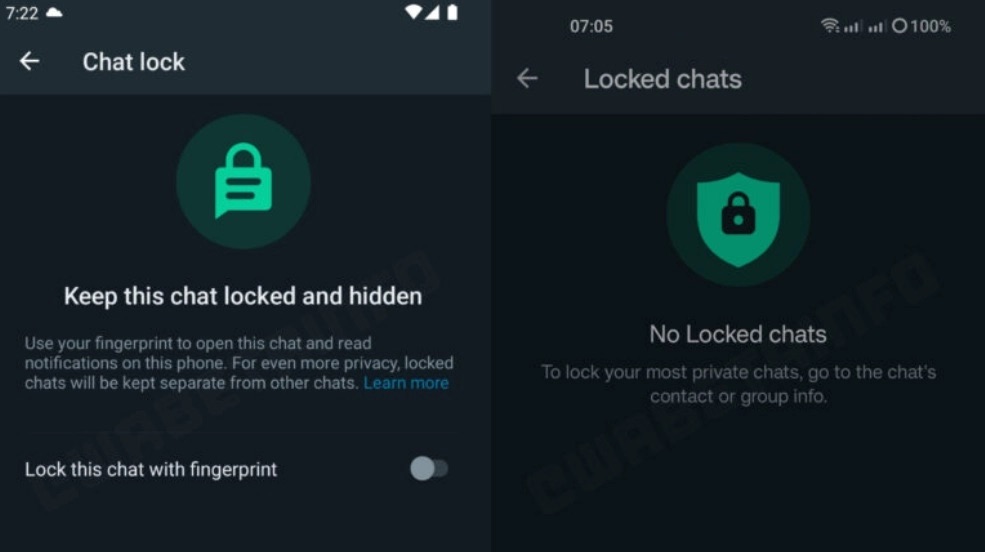Viewport: 985px width, 552px height.
Task: Tap the 'Locked chats' screen title
Action: pyautogui.click(x=663, y=79)
